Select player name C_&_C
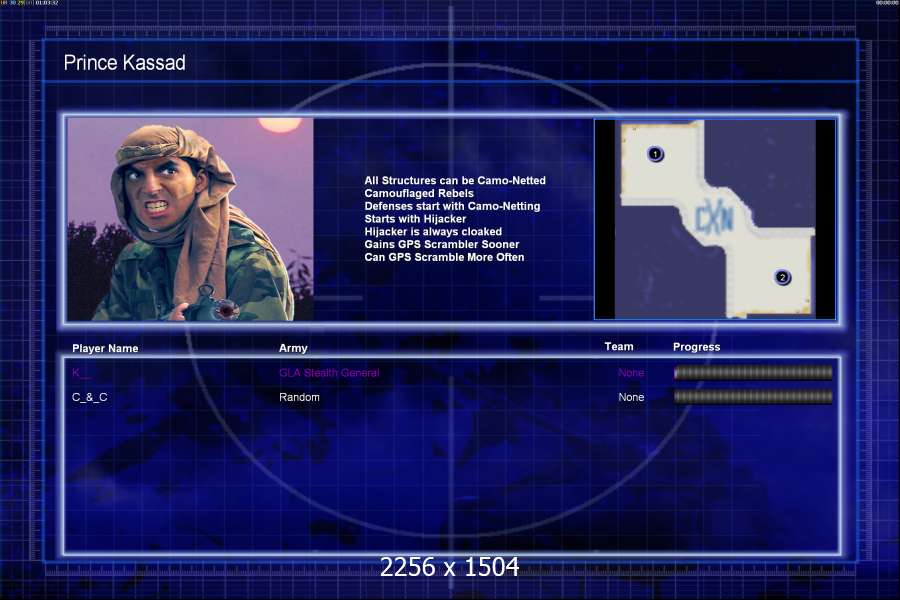This screenshot has height=600, width=900. [x=90, y=397]
